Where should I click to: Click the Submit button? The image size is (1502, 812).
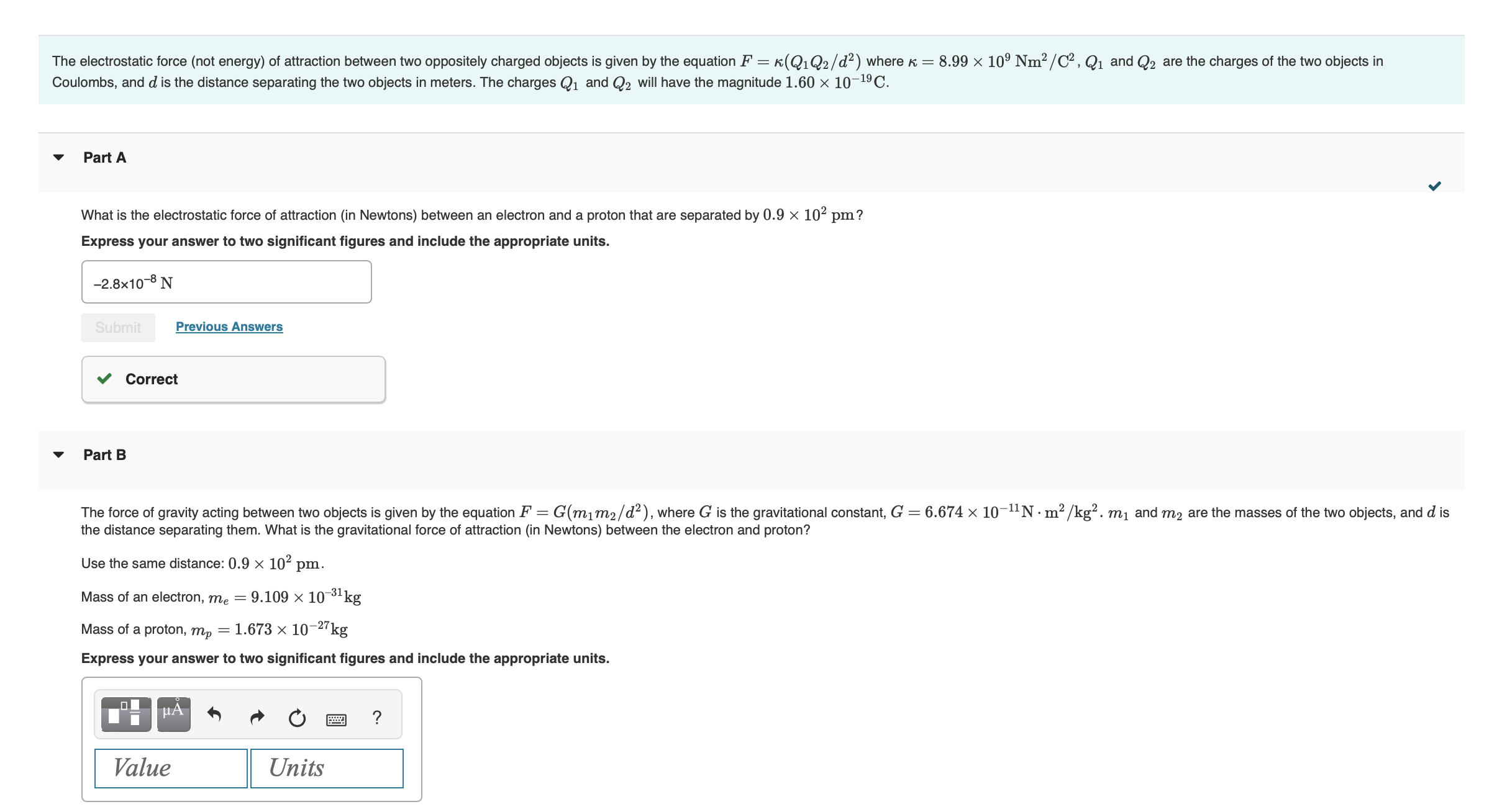pos(117,327)
